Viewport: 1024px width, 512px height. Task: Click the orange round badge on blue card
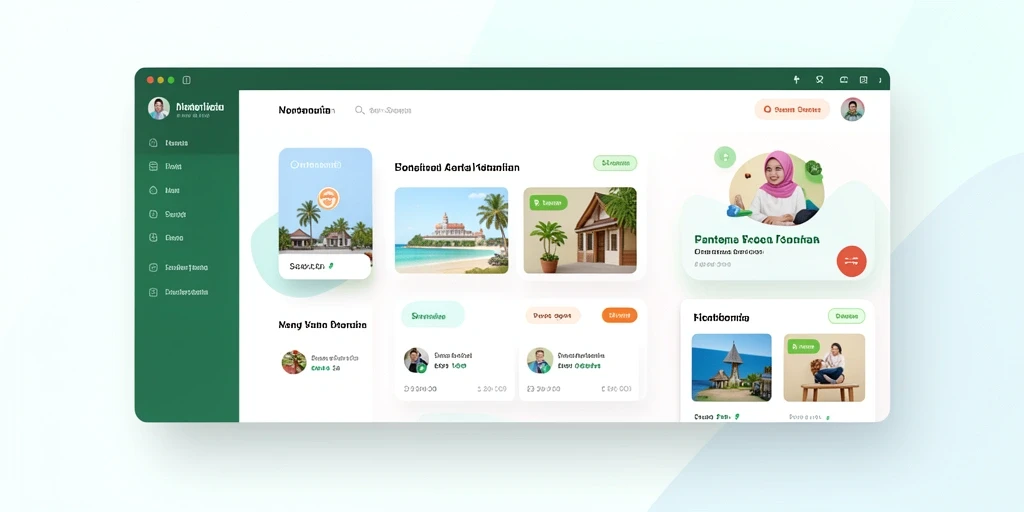click(x=328, y=198)
